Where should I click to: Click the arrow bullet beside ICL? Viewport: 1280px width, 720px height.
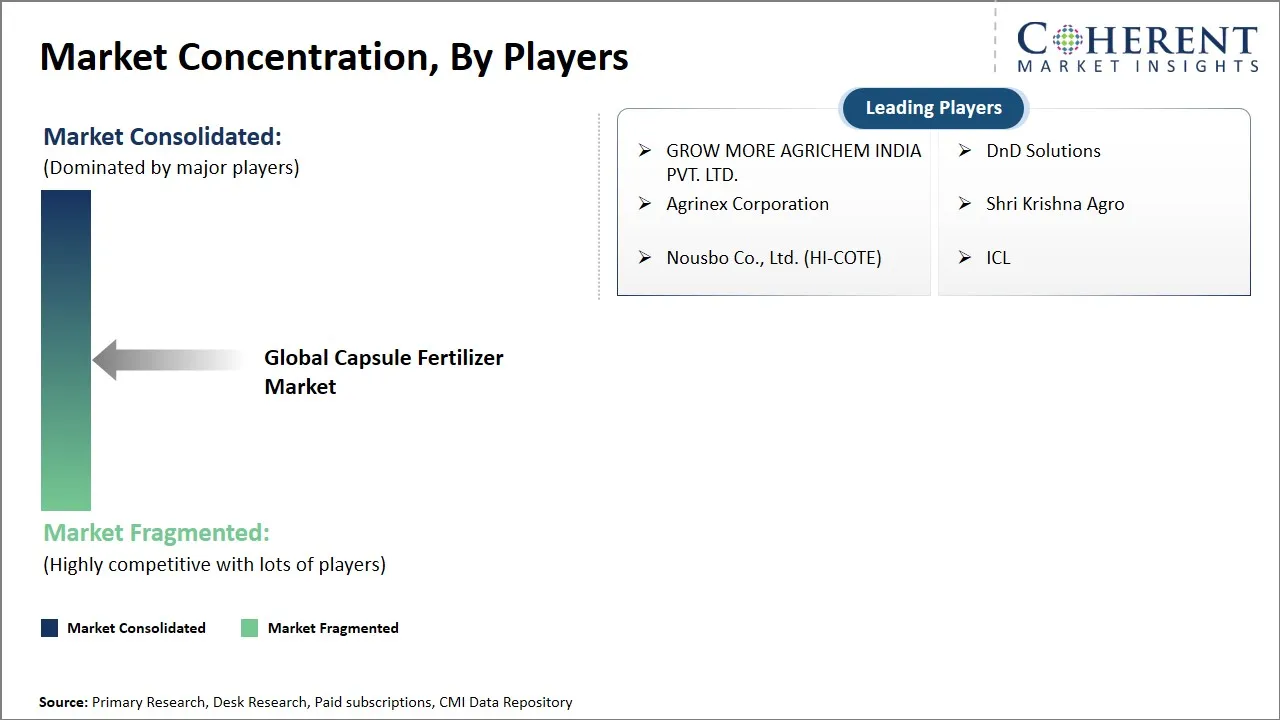pos(965,258)
